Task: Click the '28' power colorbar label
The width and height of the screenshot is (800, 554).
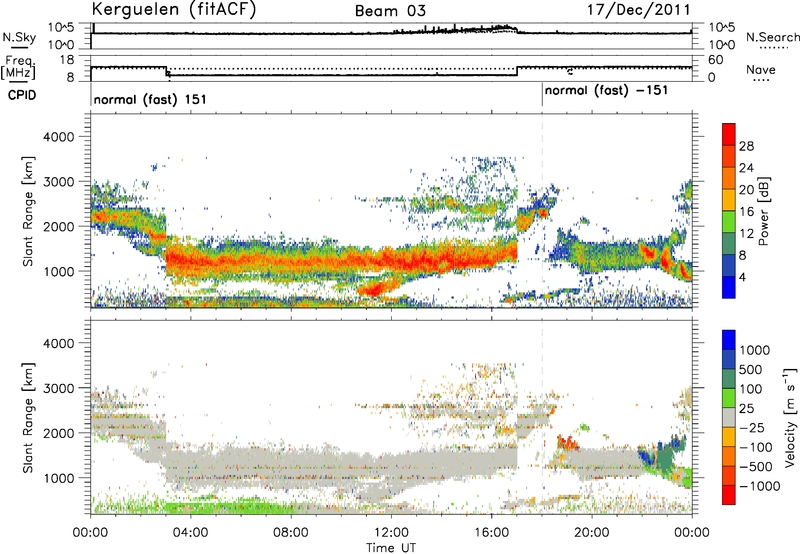Action: 746,146
